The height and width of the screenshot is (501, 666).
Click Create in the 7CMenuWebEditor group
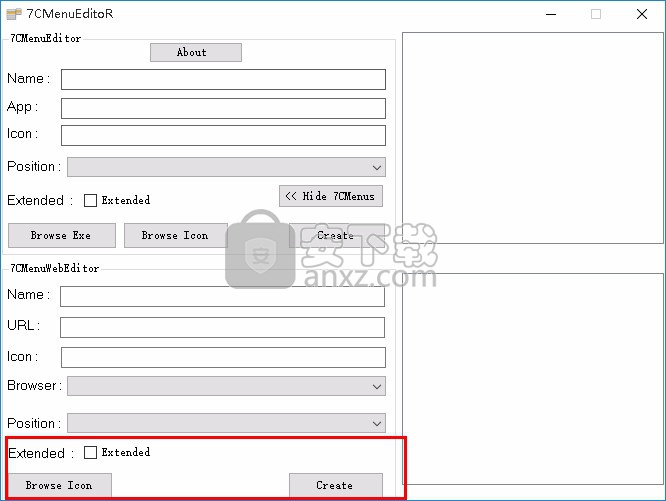click(x=336, y=485)
